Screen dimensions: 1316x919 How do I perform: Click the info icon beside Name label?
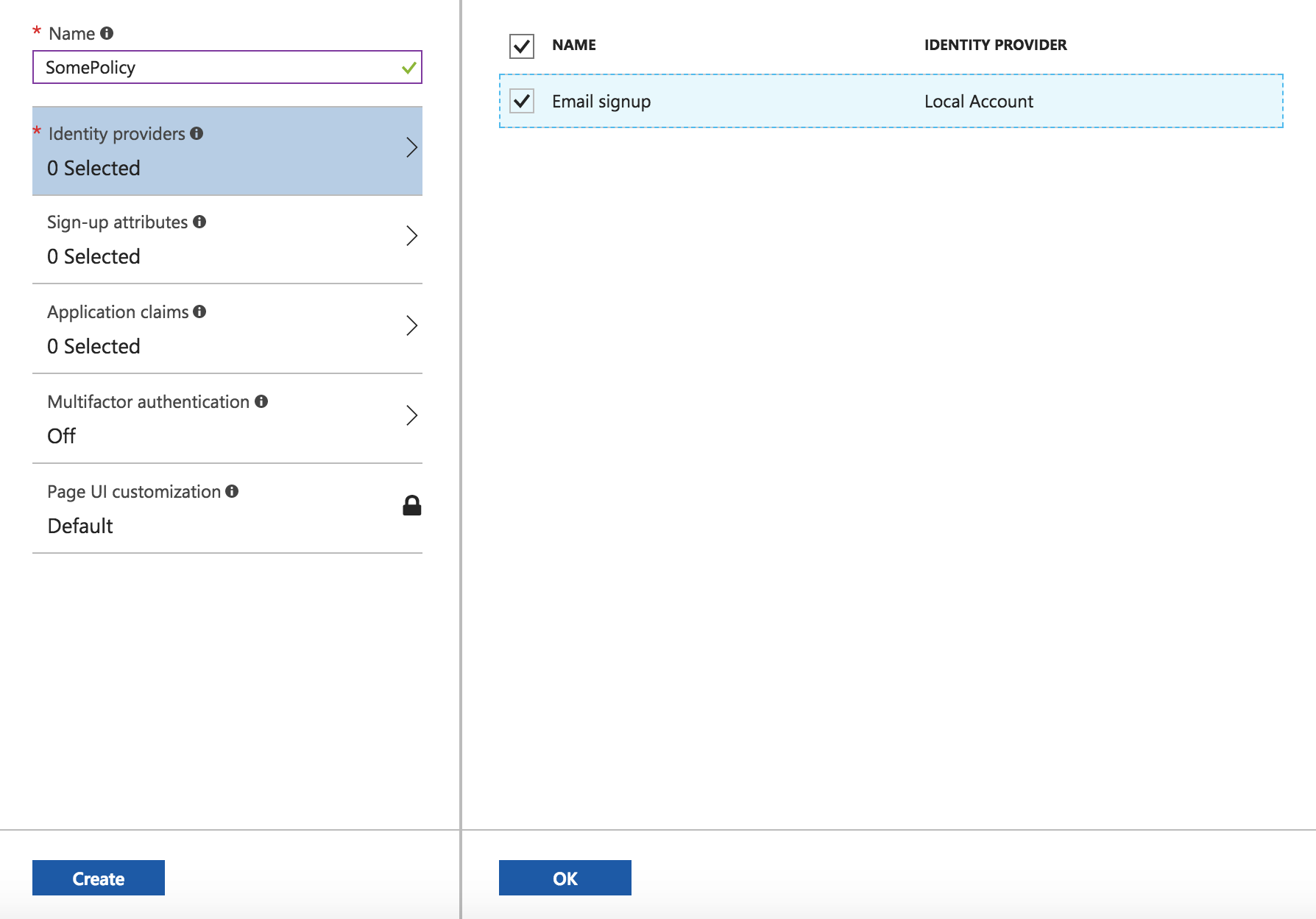tap(107, 33)
